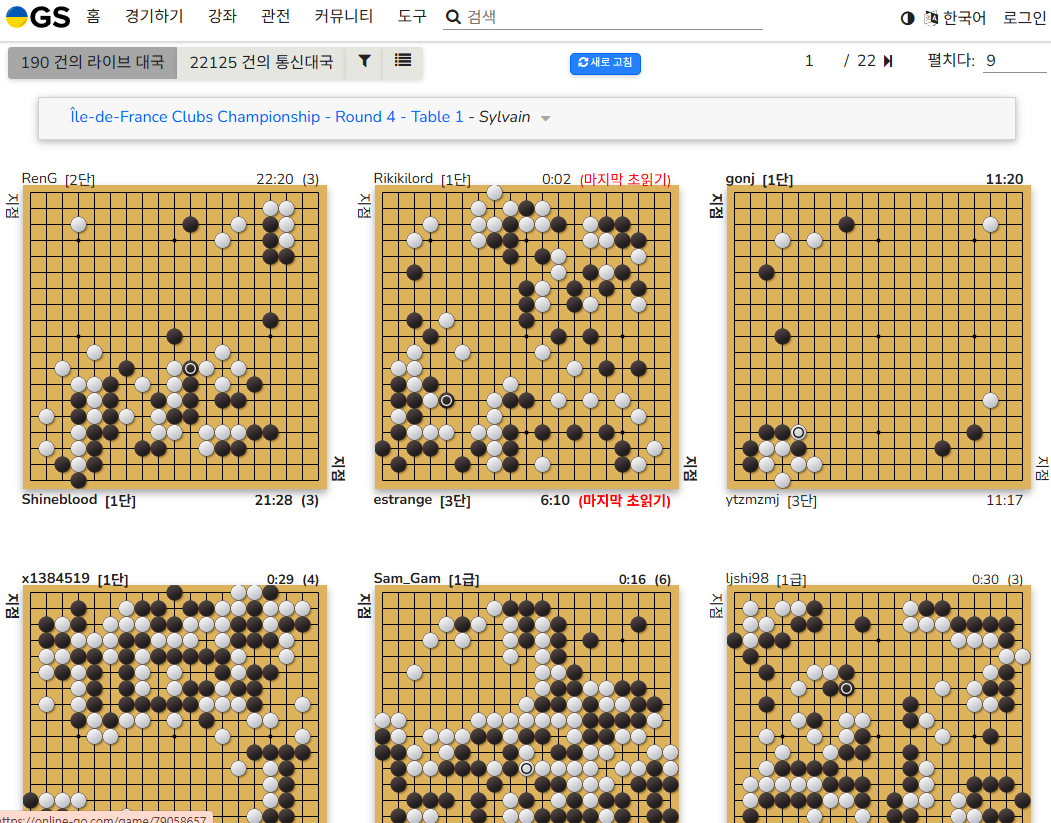The height and width of the screenshot is (823, 1051).
Task: Open the game filter funnel icon
Action: tap(364, 62)
